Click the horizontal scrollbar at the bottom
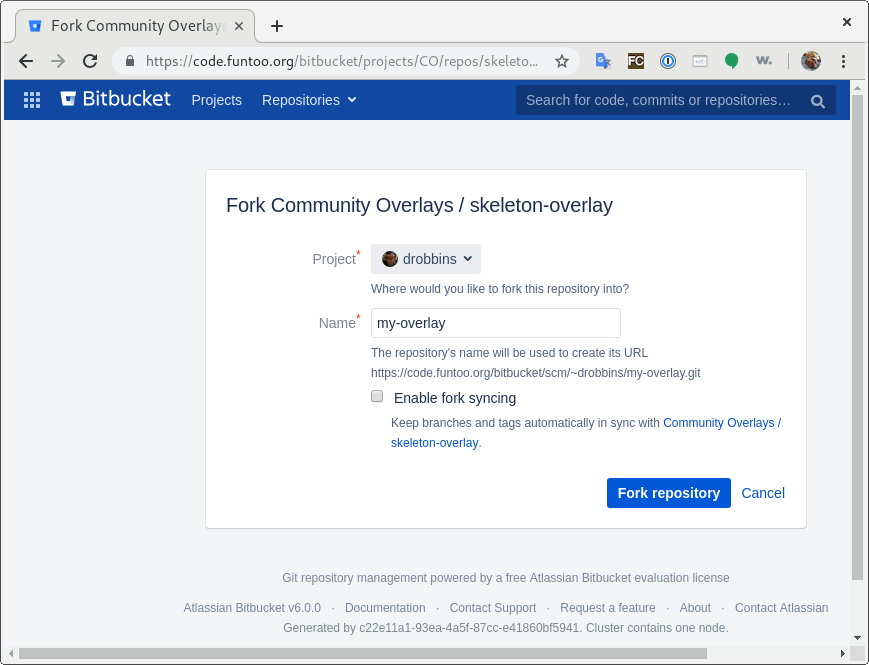 coord(363,653)
